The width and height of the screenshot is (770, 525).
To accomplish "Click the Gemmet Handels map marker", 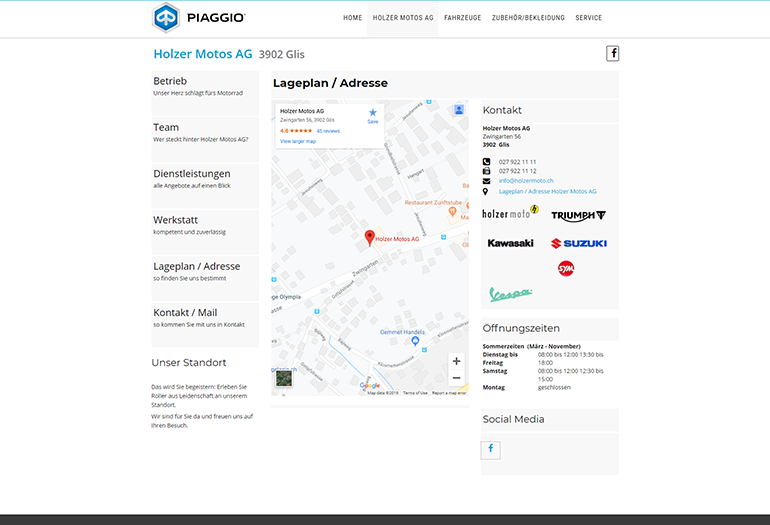I will click(x=415, y=340).
